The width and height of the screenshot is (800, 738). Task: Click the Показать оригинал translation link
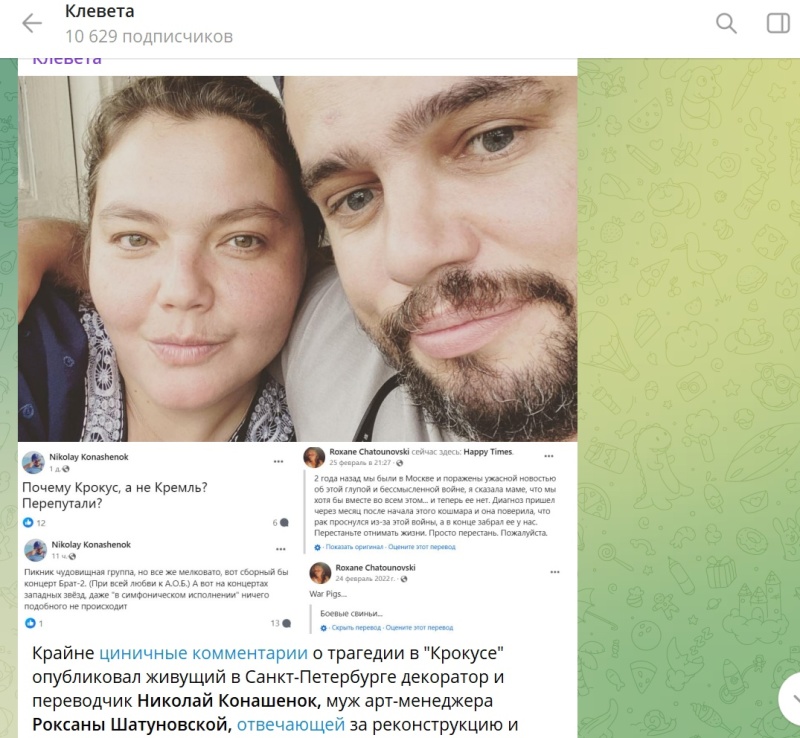[354, 547]
